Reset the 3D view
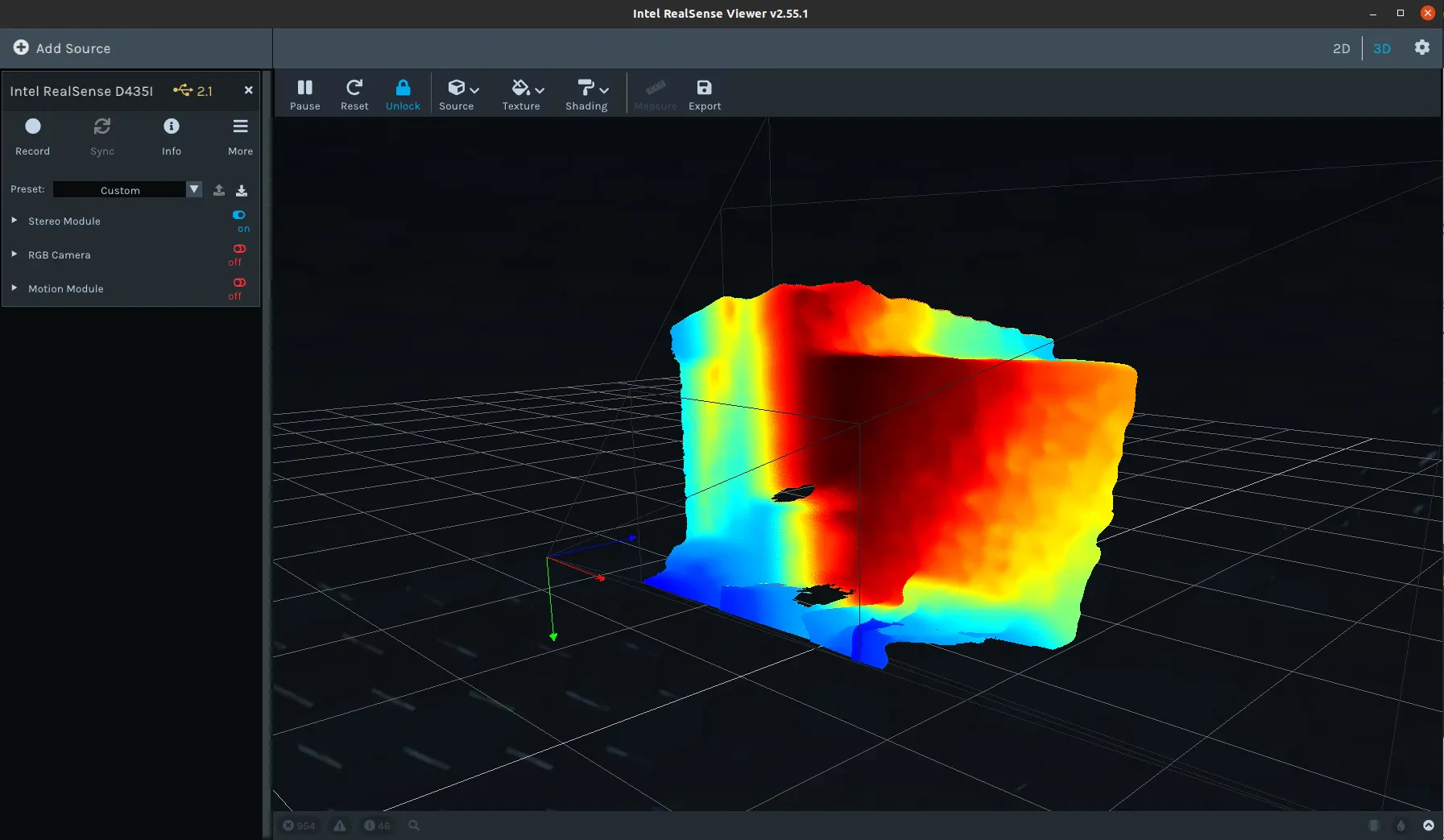 354,94
